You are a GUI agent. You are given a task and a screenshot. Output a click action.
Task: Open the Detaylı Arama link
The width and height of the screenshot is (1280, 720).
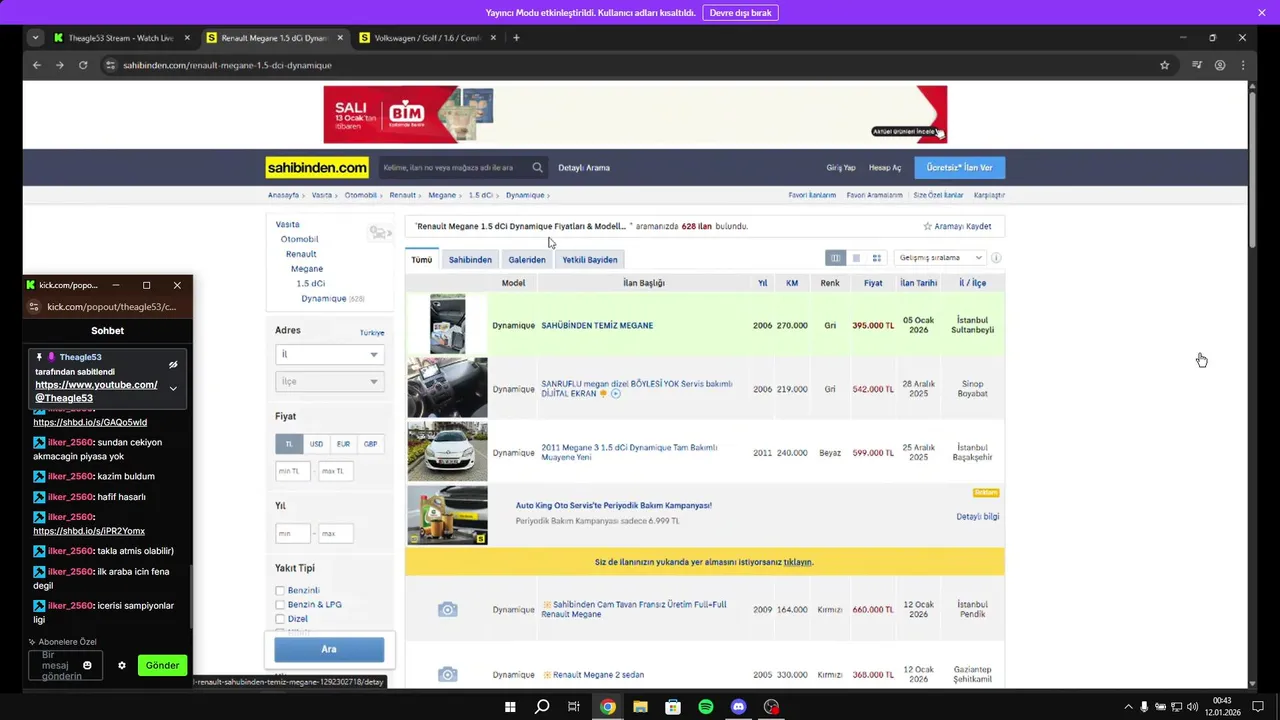click(584, 168)
